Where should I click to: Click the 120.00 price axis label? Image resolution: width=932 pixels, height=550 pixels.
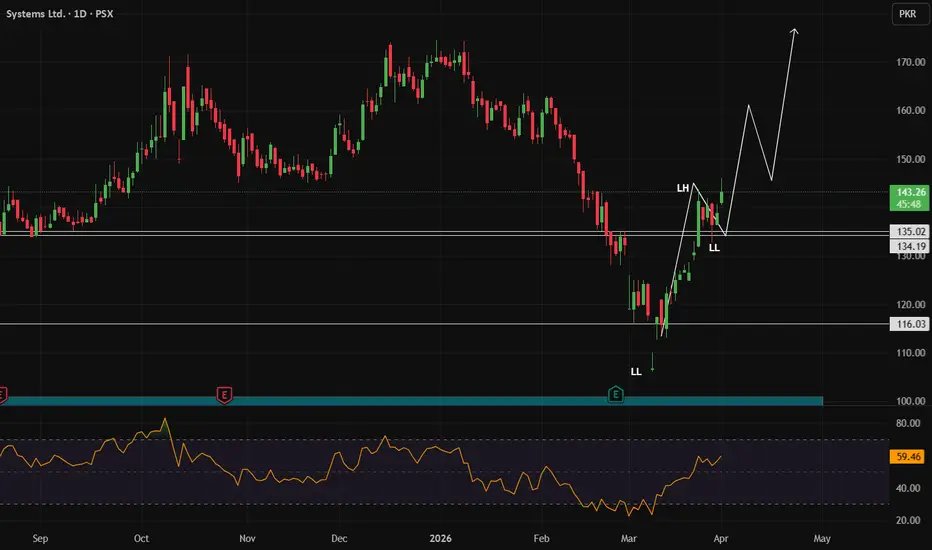[911, 304]
